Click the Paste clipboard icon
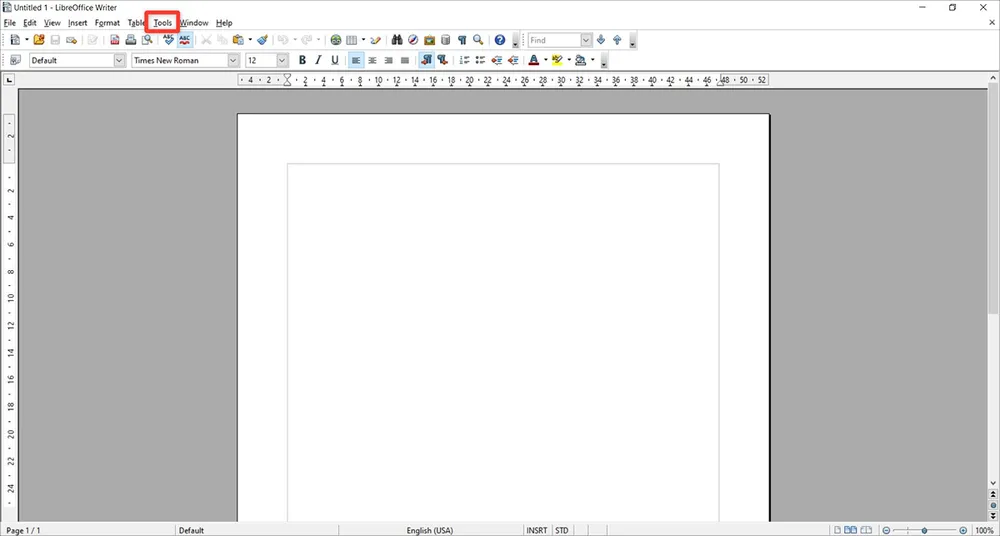Image resolution: width=1000 pixels, height=536 pixels. [x=239, y=40]
